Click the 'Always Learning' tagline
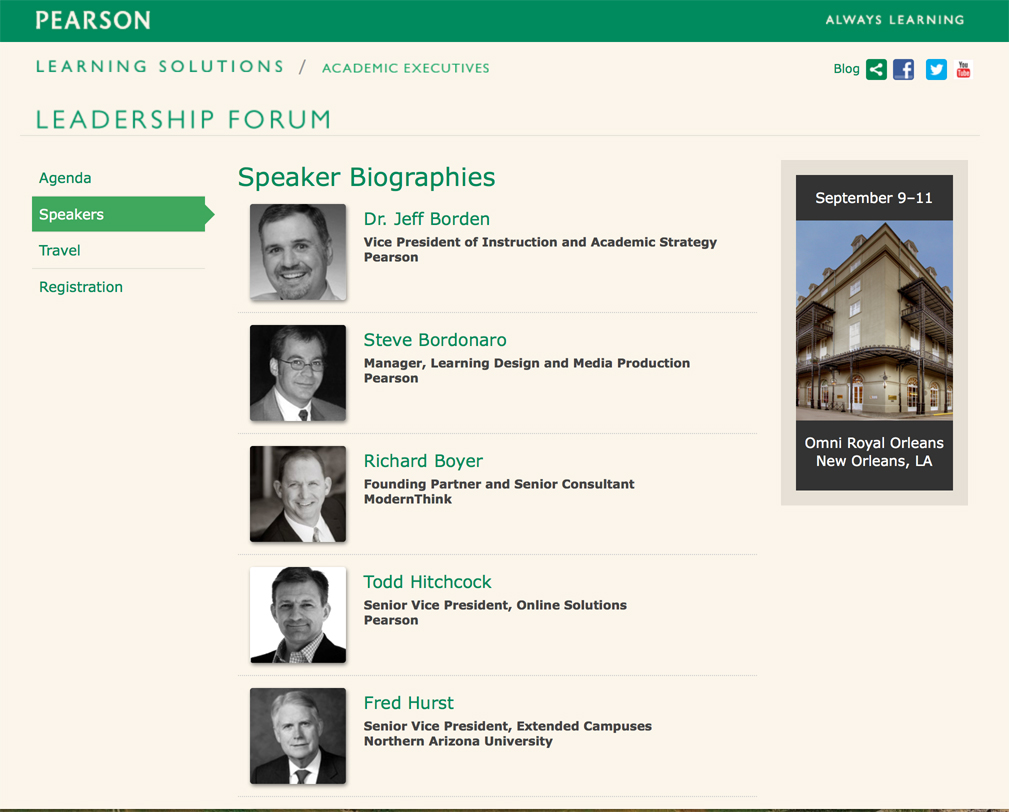Viewport: 1009px width, 812px height. pyautogui.click(x=895, y=20)
